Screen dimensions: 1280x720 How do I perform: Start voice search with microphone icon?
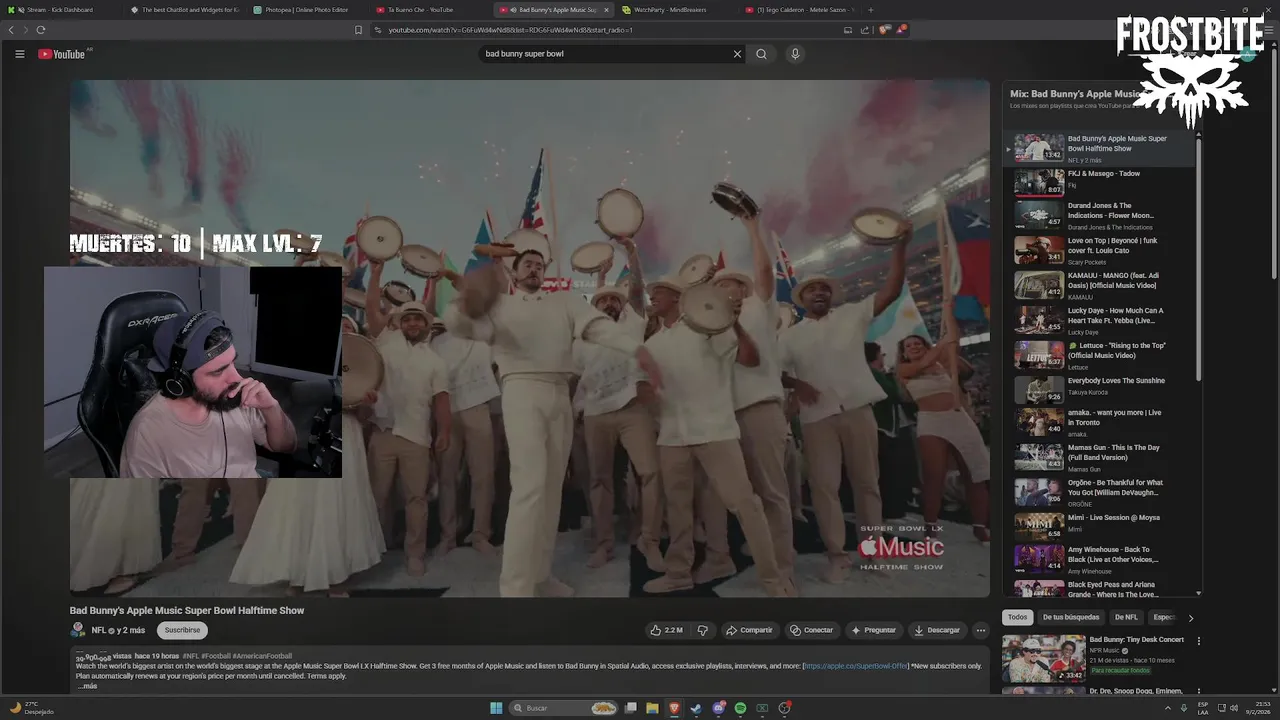point(795,54)
